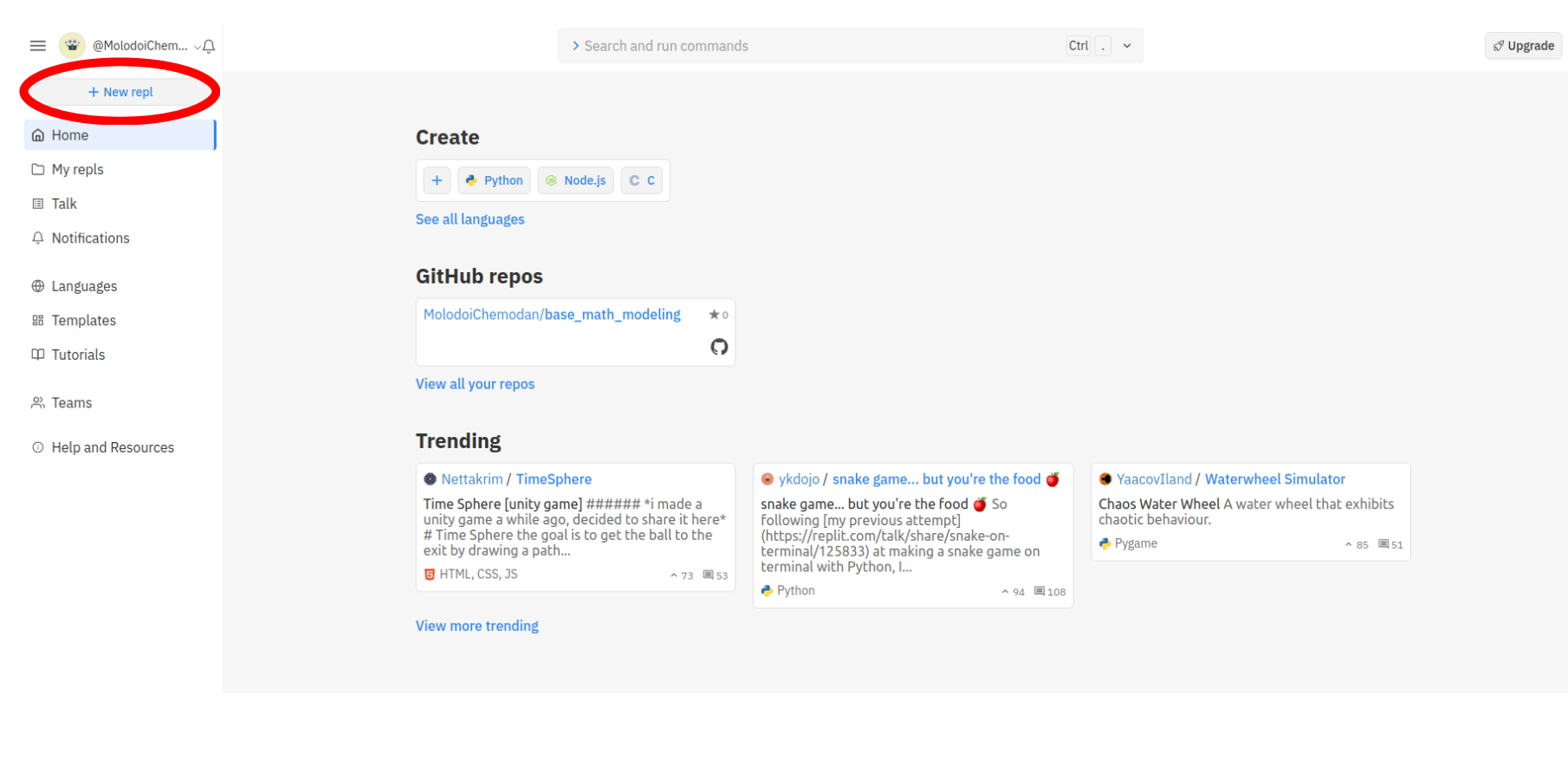
Task: Open comments icon showing 108
Action: click(1040, 591)
